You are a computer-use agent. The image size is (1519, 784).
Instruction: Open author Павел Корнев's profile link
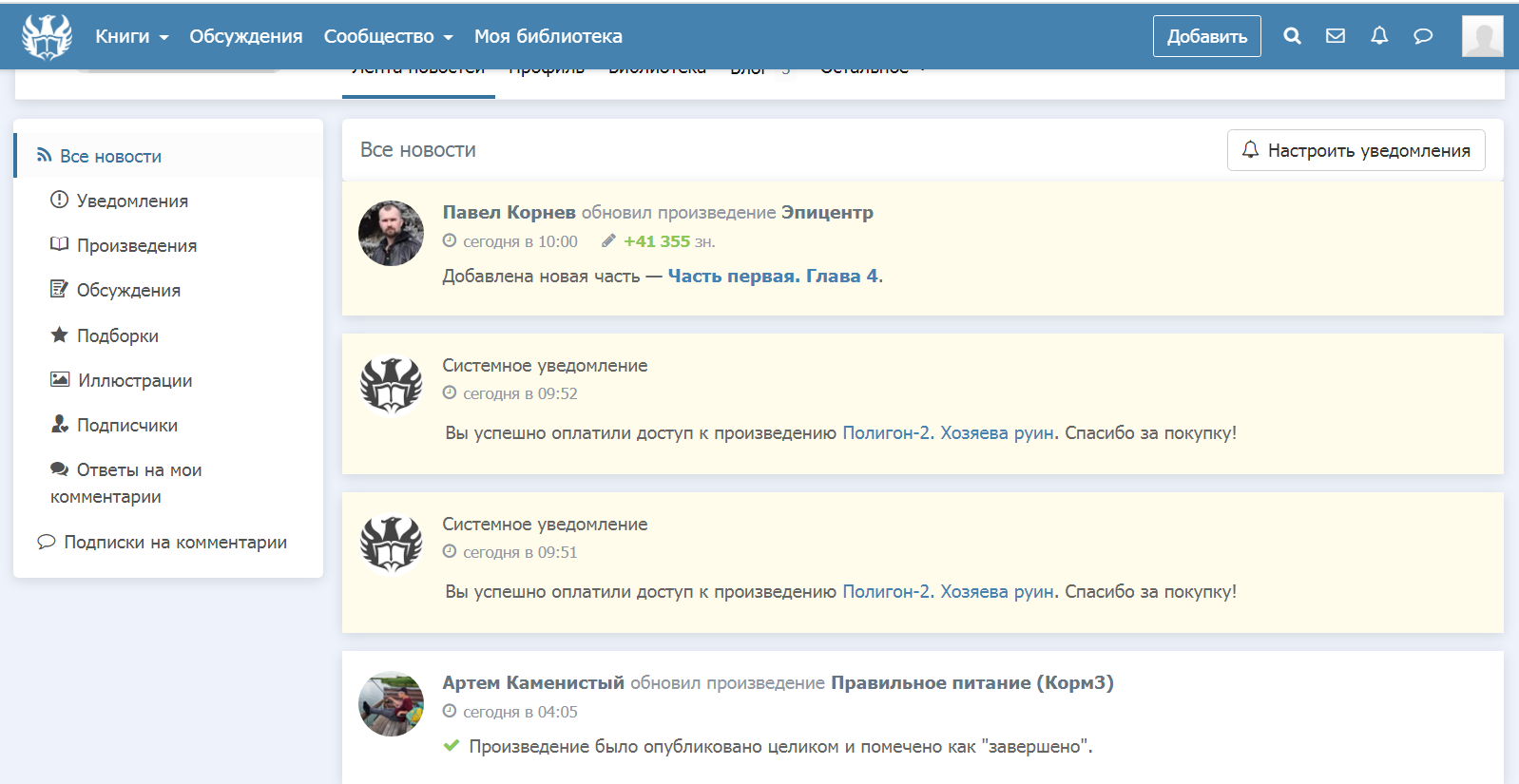[509, 213]
